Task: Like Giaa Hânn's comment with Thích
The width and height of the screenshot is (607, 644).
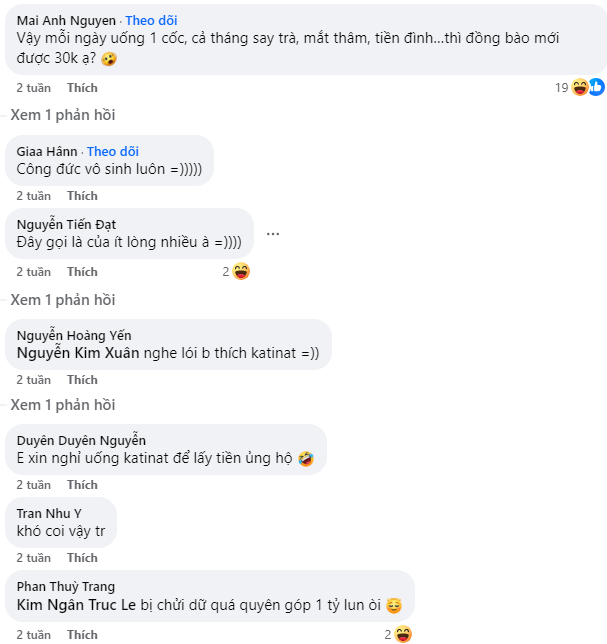Action: (x=82, y=196)
